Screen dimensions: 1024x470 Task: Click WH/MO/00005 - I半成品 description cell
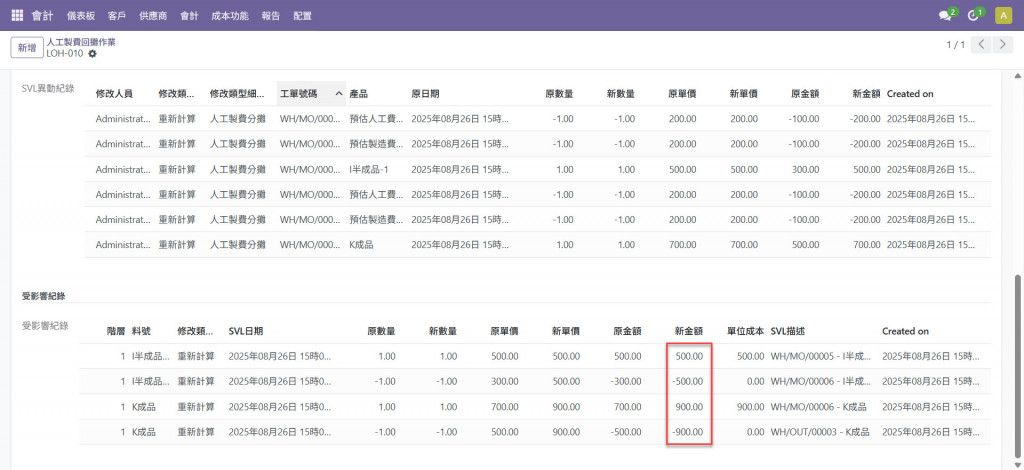coord(821,356)
